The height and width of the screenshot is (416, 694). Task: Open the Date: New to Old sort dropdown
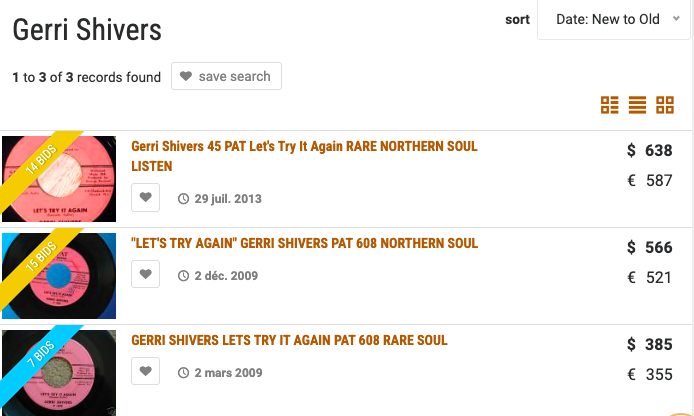coord(614,19)
